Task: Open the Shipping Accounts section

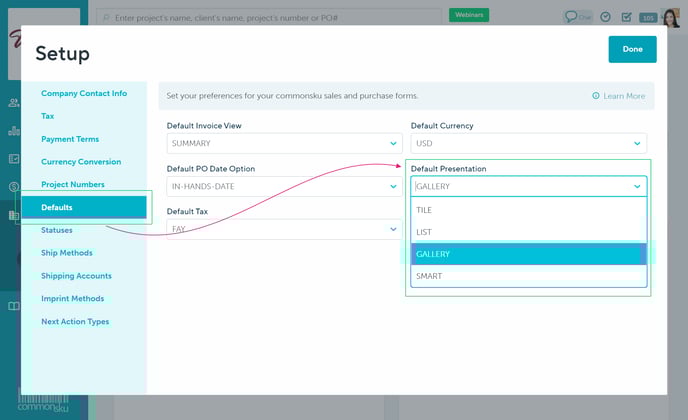Action: coord(76,276)
